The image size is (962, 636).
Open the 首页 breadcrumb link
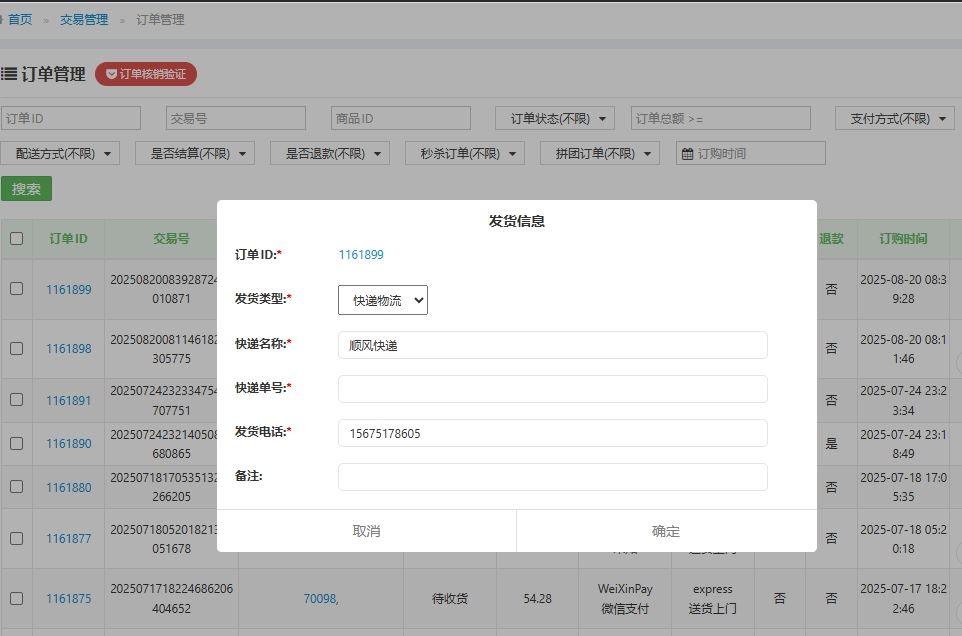tap(20, 20)
